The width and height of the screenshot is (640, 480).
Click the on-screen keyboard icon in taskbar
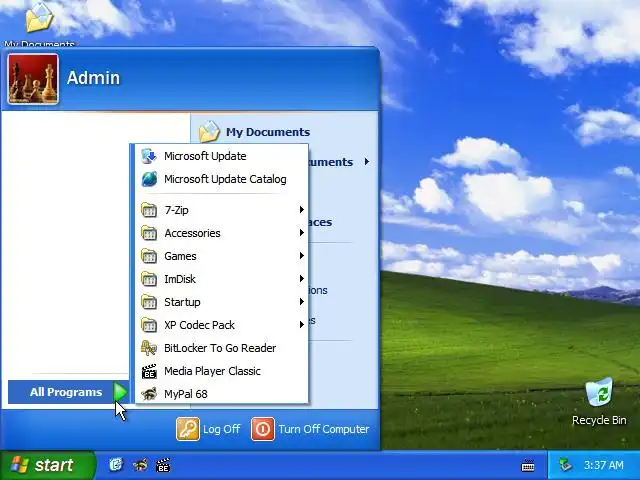click(528, 465)
